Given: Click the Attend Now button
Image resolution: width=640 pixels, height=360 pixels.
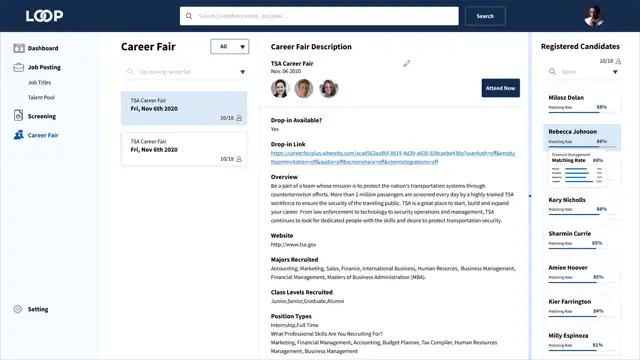Looking at the screenshot, I should (500, 88).
